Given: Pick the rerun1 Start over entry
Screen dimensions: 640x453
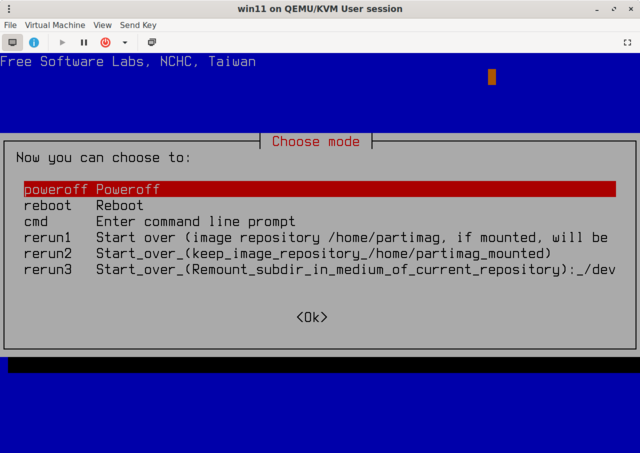Looking at the screenshot, I should pos(315,238).
